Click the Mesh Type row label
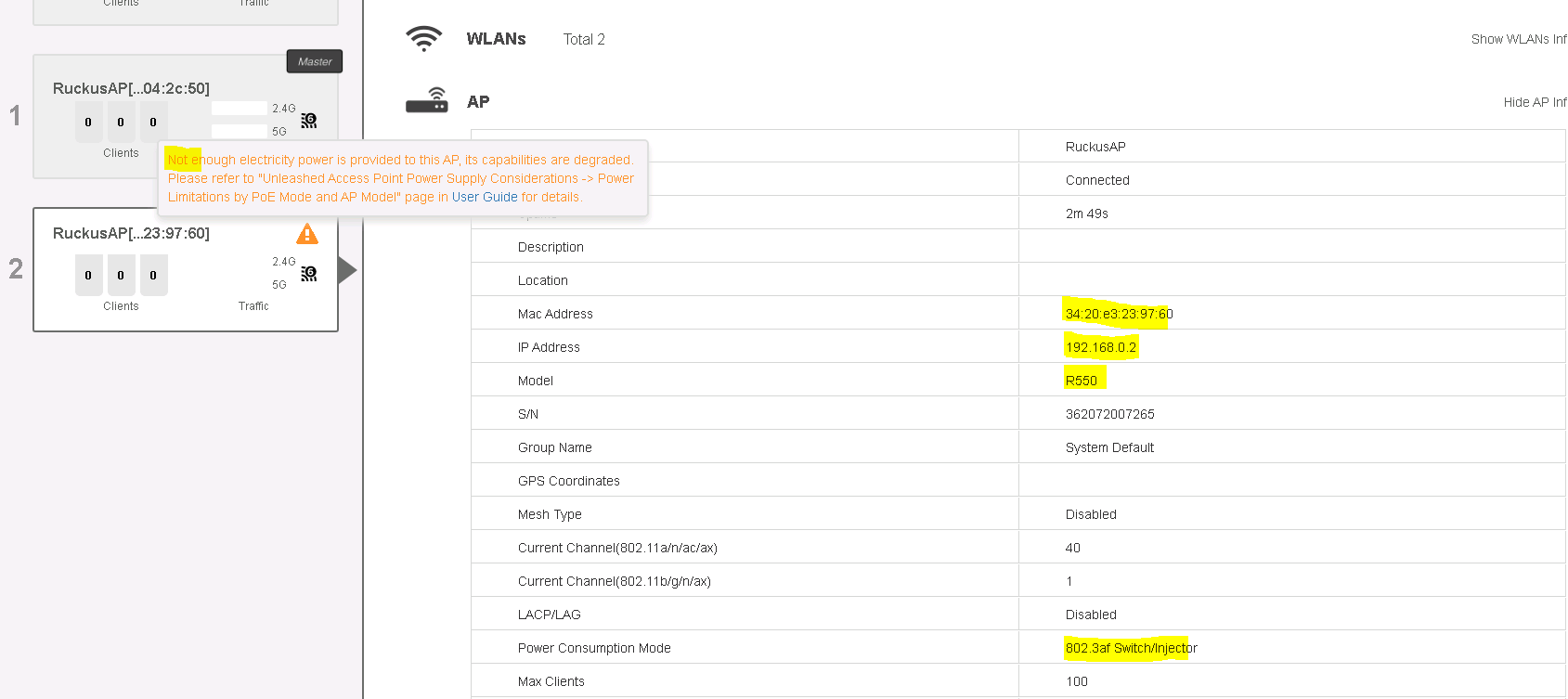The height and width of the screenshot is (699, 1568). pos(550,514)
